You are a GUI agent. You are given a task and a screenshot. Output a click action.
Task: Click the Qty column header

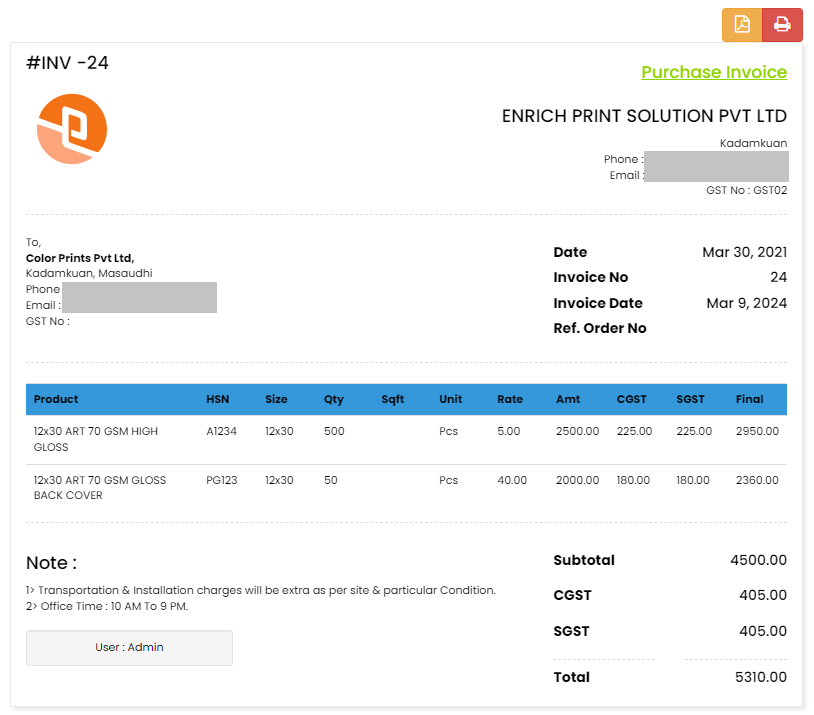tap(333, 399)
